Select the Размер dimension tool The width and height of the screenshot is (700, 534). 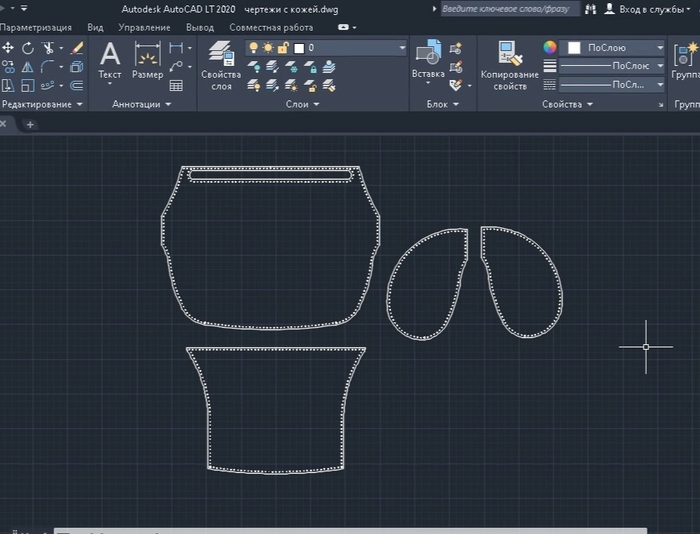pyautogui.click(x=147, y=60)
